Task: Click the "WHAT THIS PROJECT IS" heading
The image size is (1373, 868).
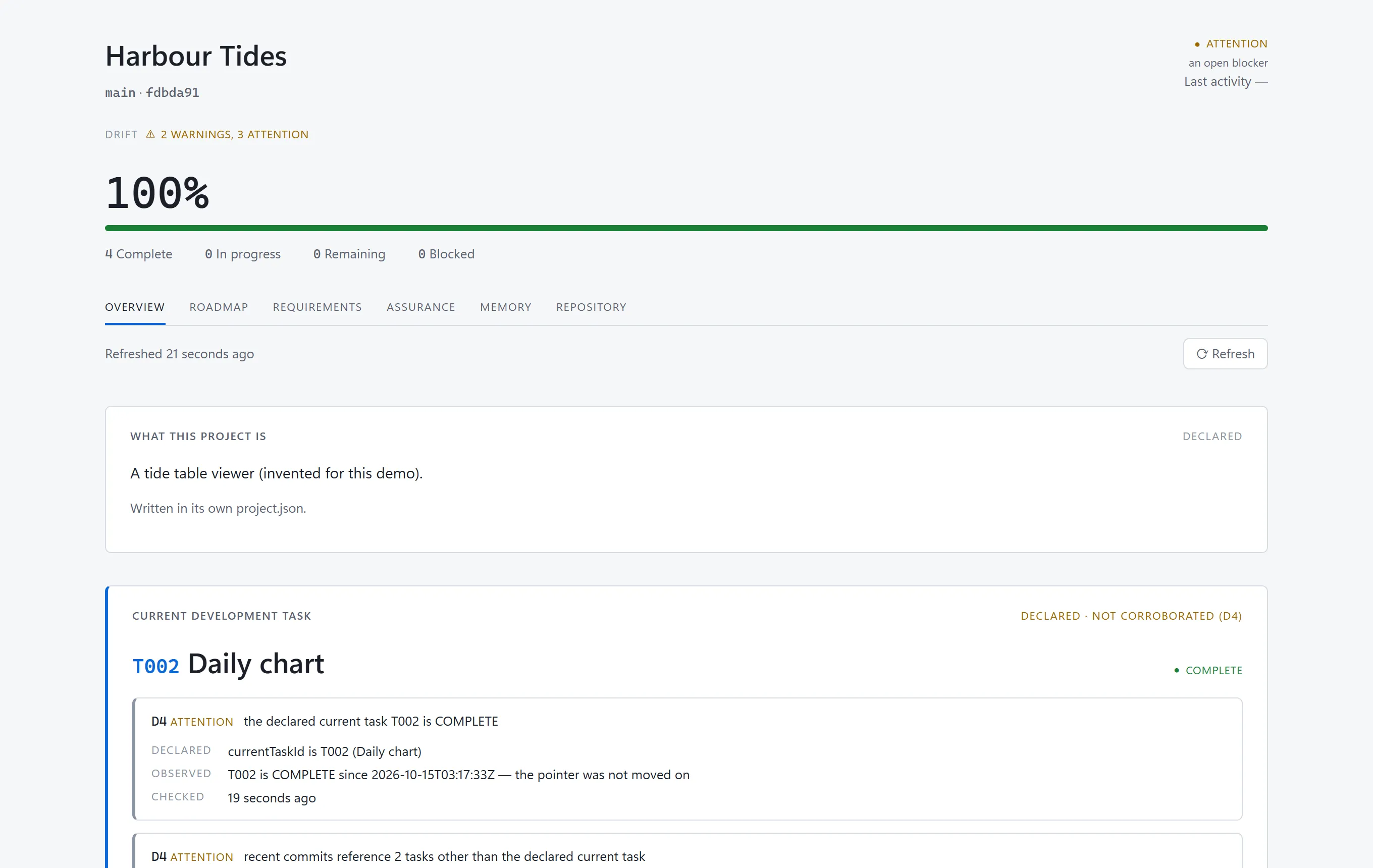Action: click(x=198, y=437)
